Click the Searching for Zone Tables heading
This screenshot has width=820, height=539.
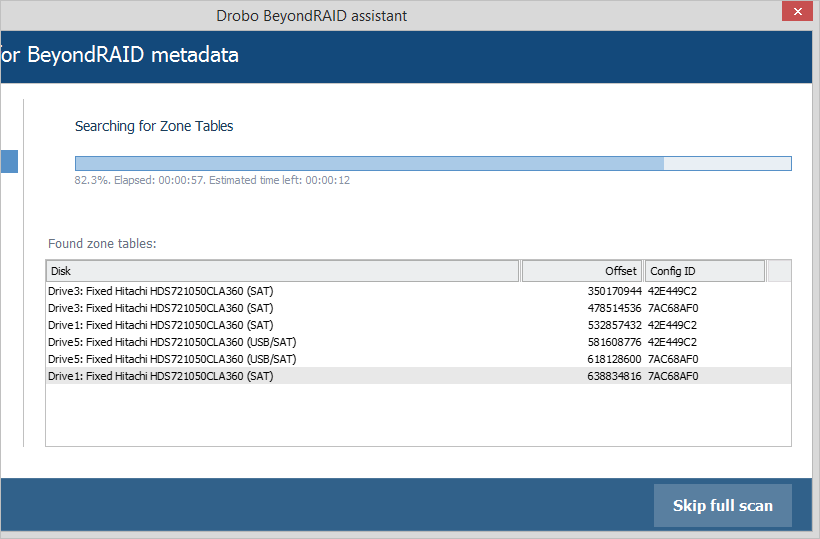click(154, 126)
